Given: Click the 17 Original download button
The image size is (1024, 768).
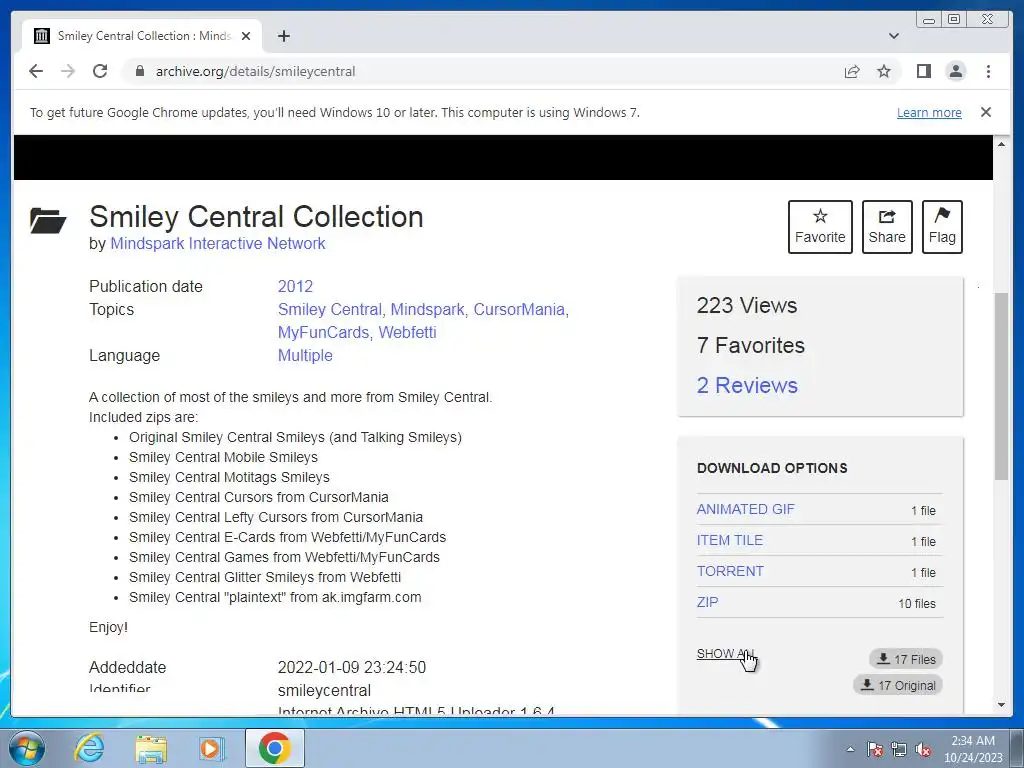Looking at the screenshot, I should [x=898, y=685].
